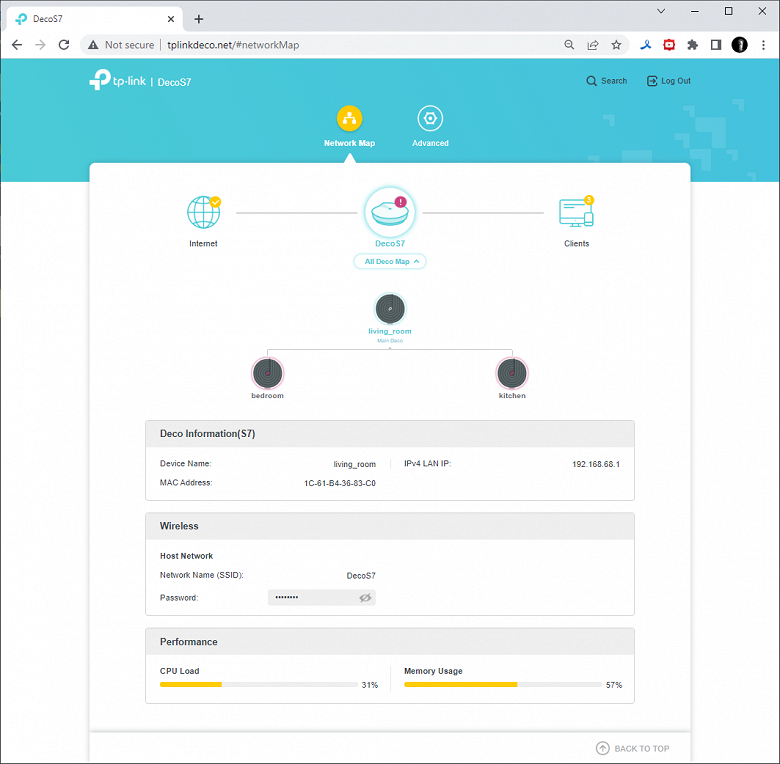Screen dimensions: 780x764
Task: Click the Search button in header
Action: click(x=606, y=81)
